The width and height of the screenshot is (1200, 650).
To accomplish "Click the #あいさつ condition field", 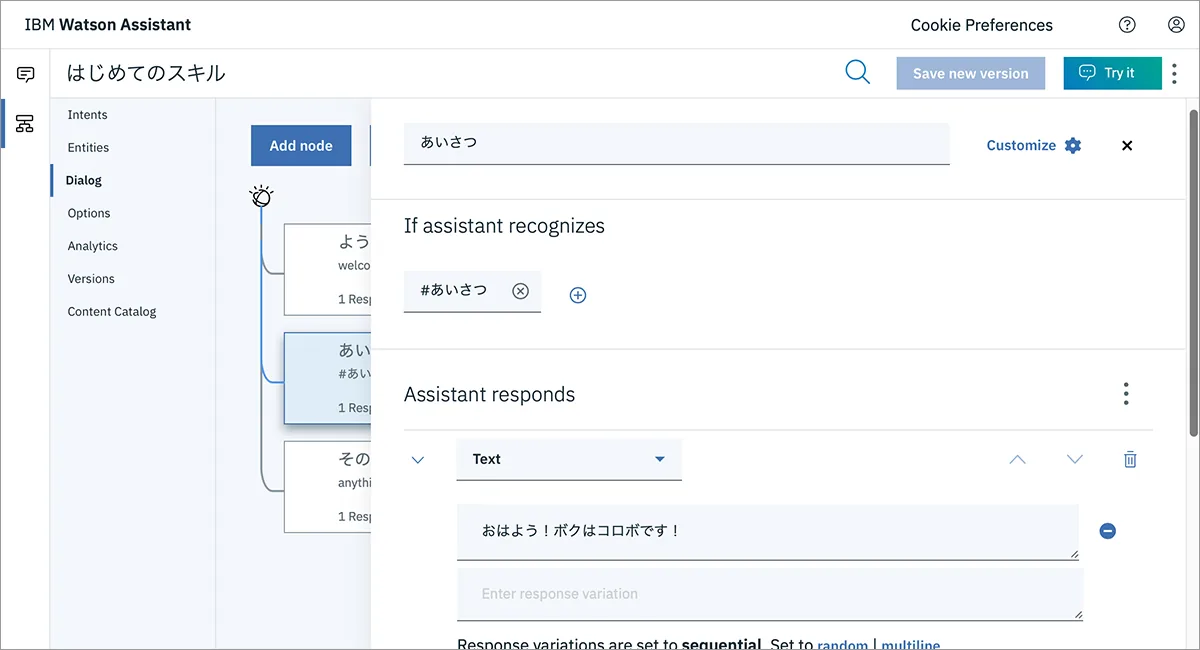I will click(472, 291).
